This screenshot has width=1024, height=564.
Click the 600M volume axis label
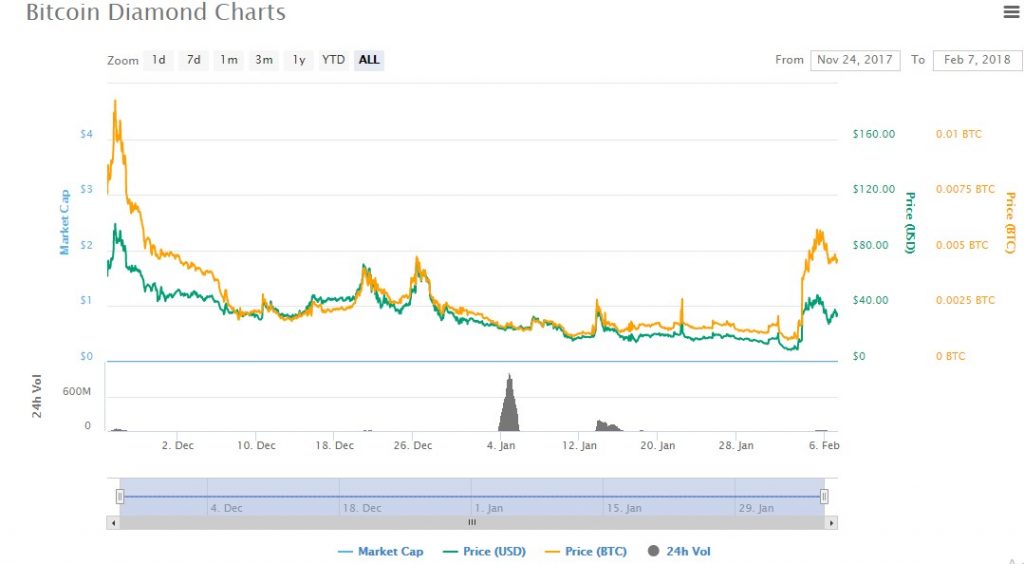76,392
